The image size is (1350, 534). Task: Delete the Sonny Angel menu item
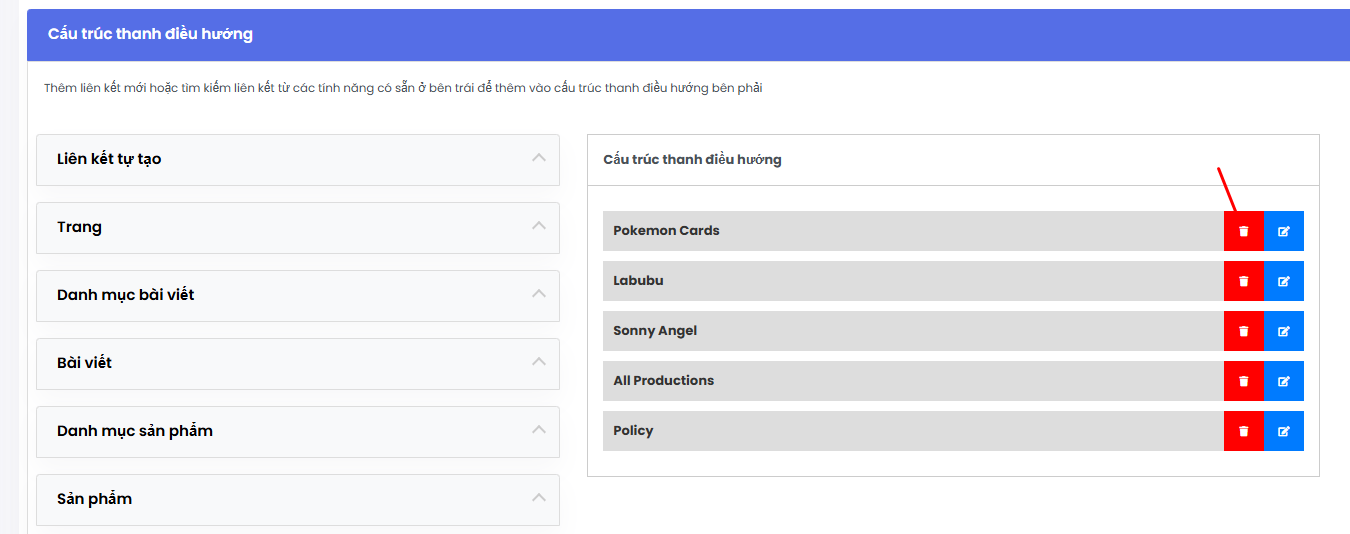tap(1244, 331)
